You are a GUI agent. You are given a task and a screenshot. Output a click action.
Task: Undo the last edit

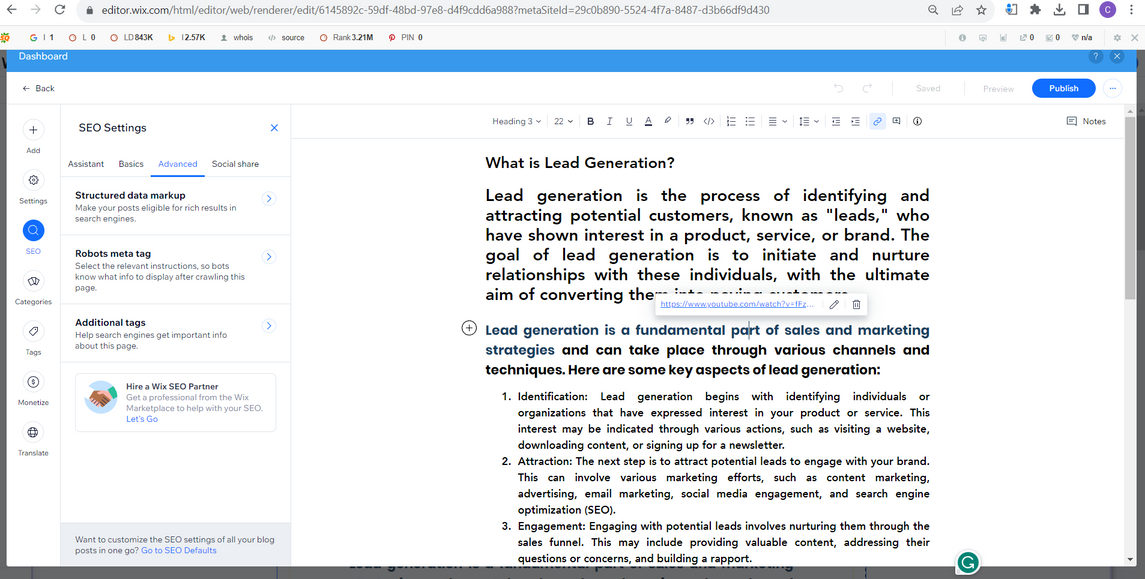(x=838, y=88)
